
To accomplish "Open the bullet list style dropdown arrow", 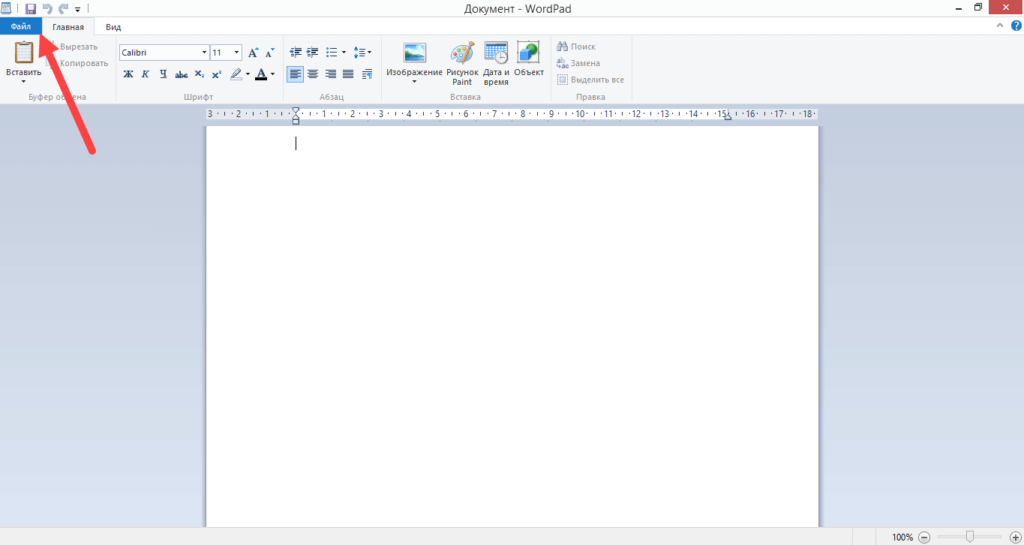I will coord(344,52).
